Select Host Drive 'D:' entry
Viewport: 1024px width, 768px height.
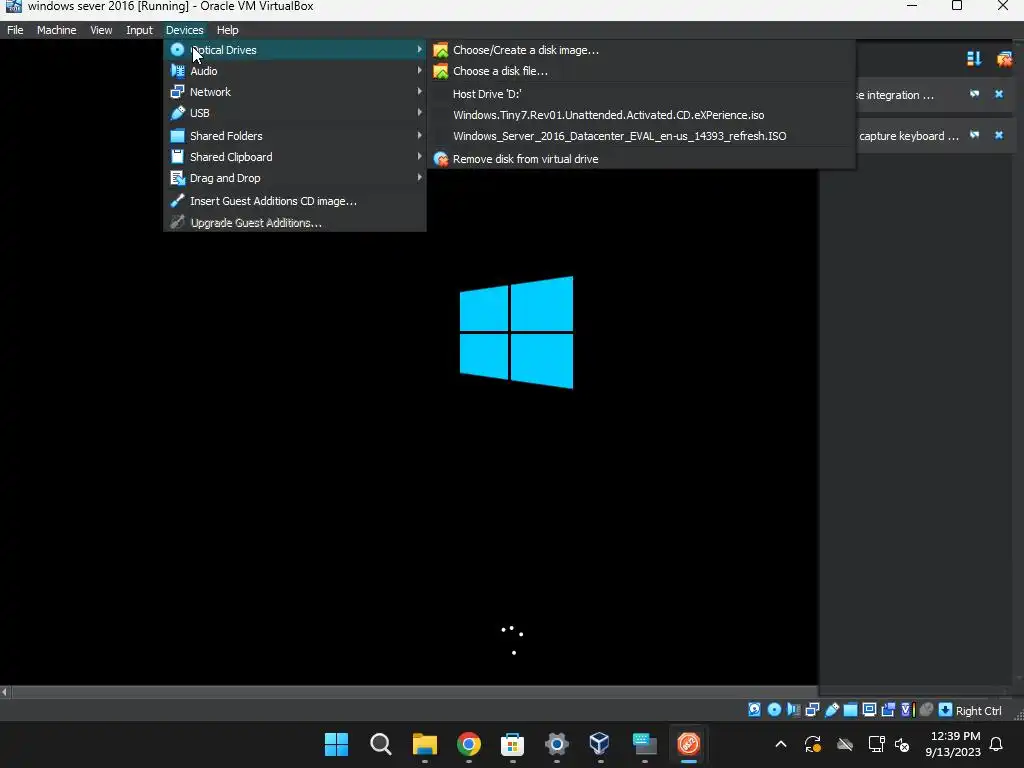point(641,94)
